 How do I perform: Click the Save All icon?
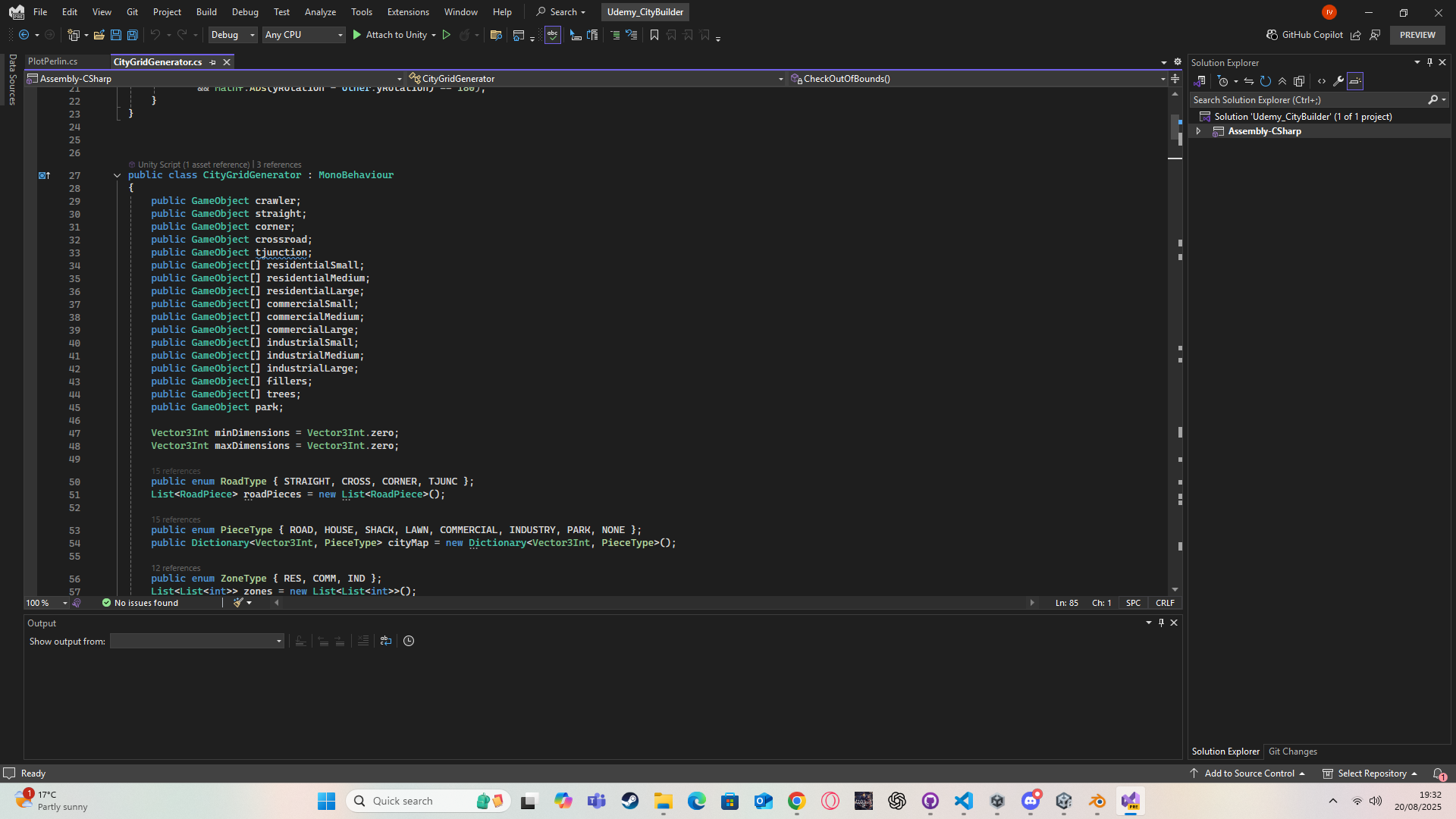pyautogui.click(x=132, y=35)
